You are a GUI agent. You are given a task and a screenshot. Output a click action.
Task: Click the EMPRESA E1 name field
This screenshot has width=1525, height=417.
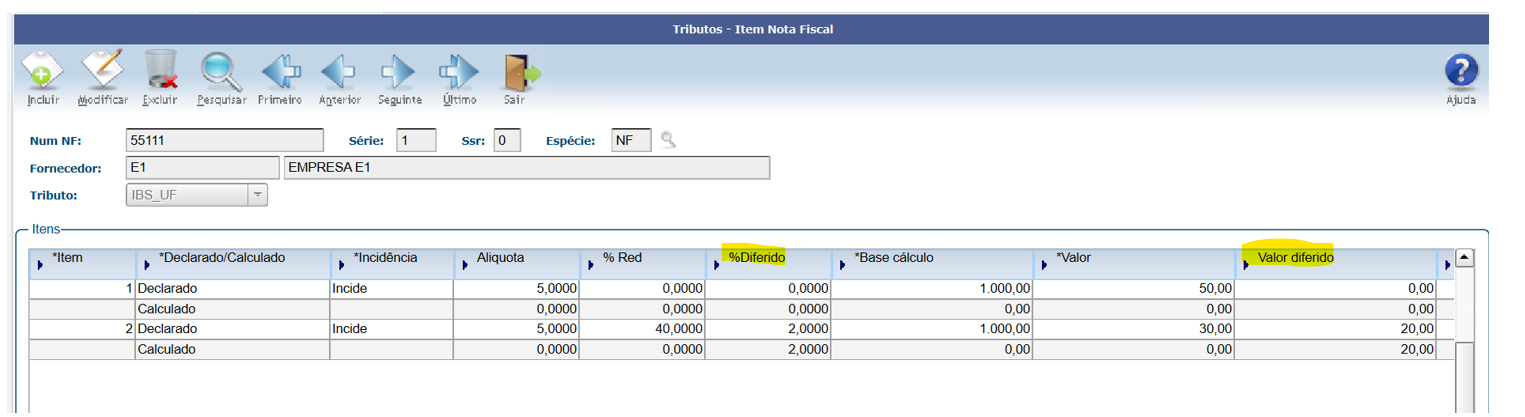click(x=527, y=167)
